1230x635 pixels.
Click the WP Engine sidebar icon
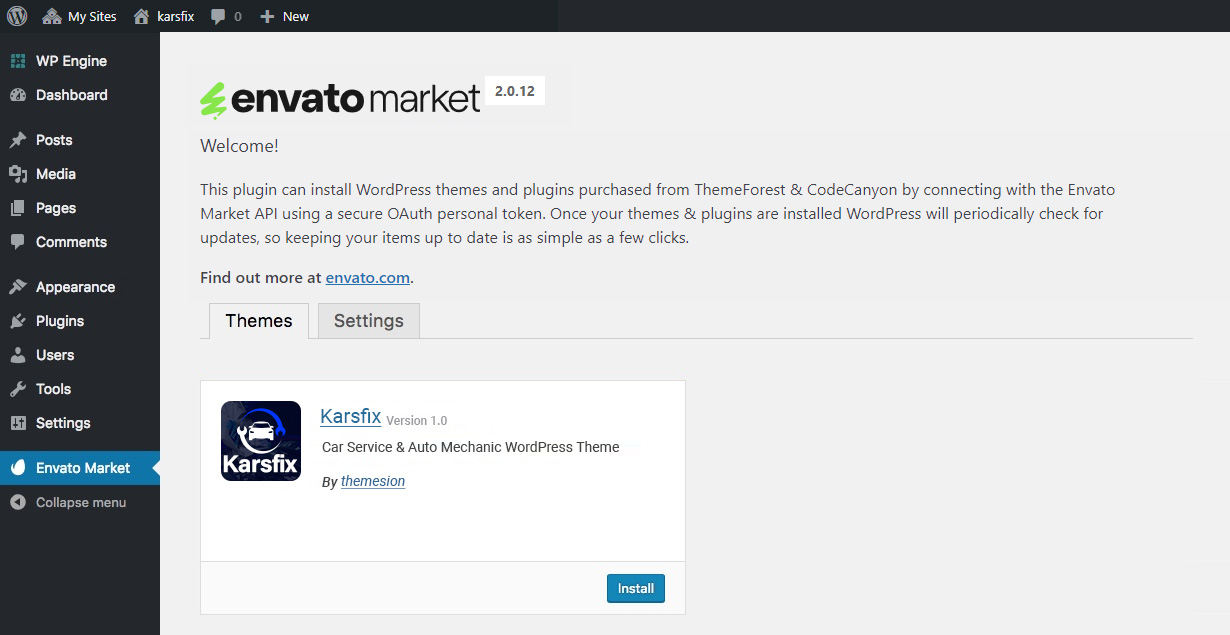point(18,61)
